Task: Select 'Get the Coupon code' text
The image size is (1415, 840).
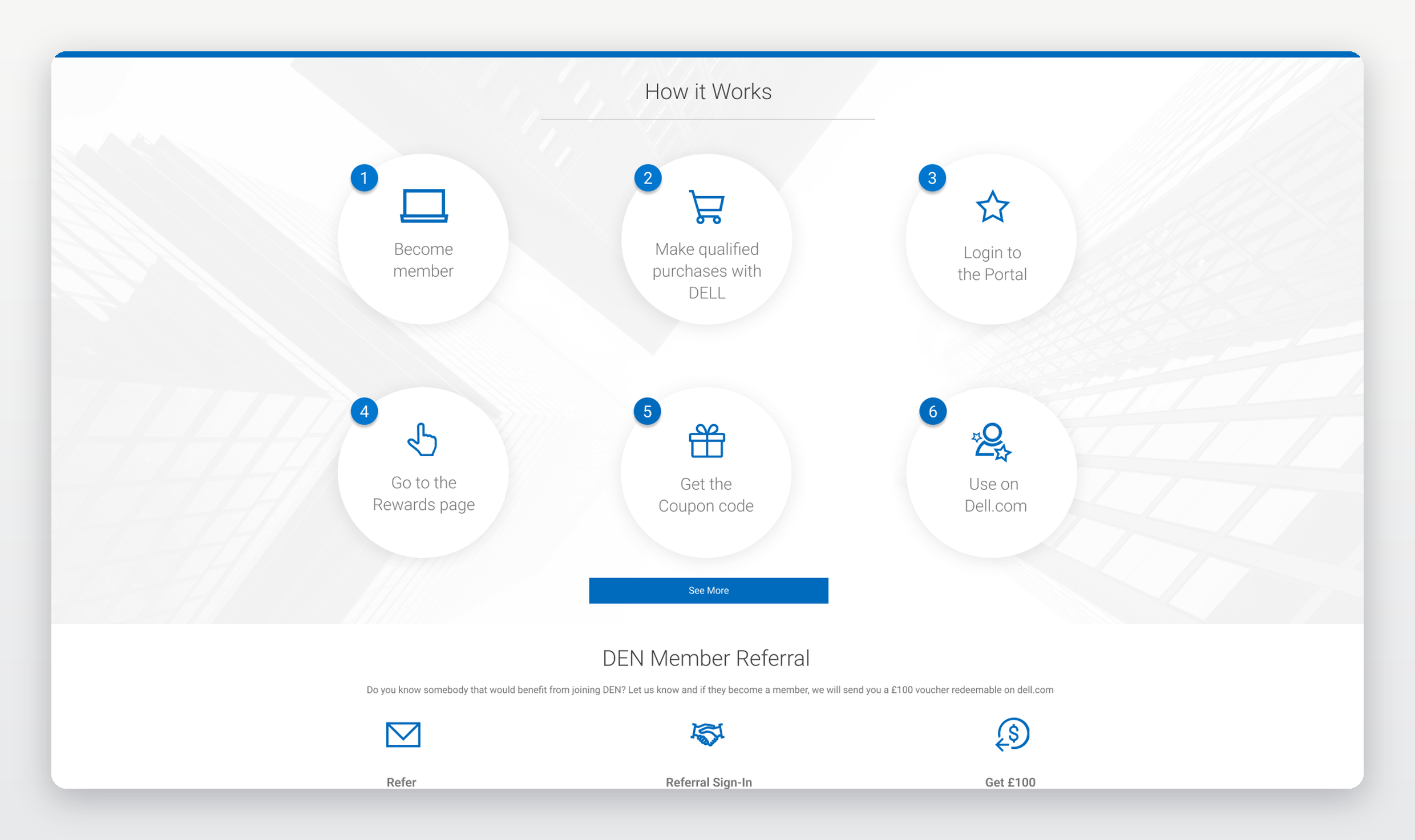Action: (x=706, y=495)
